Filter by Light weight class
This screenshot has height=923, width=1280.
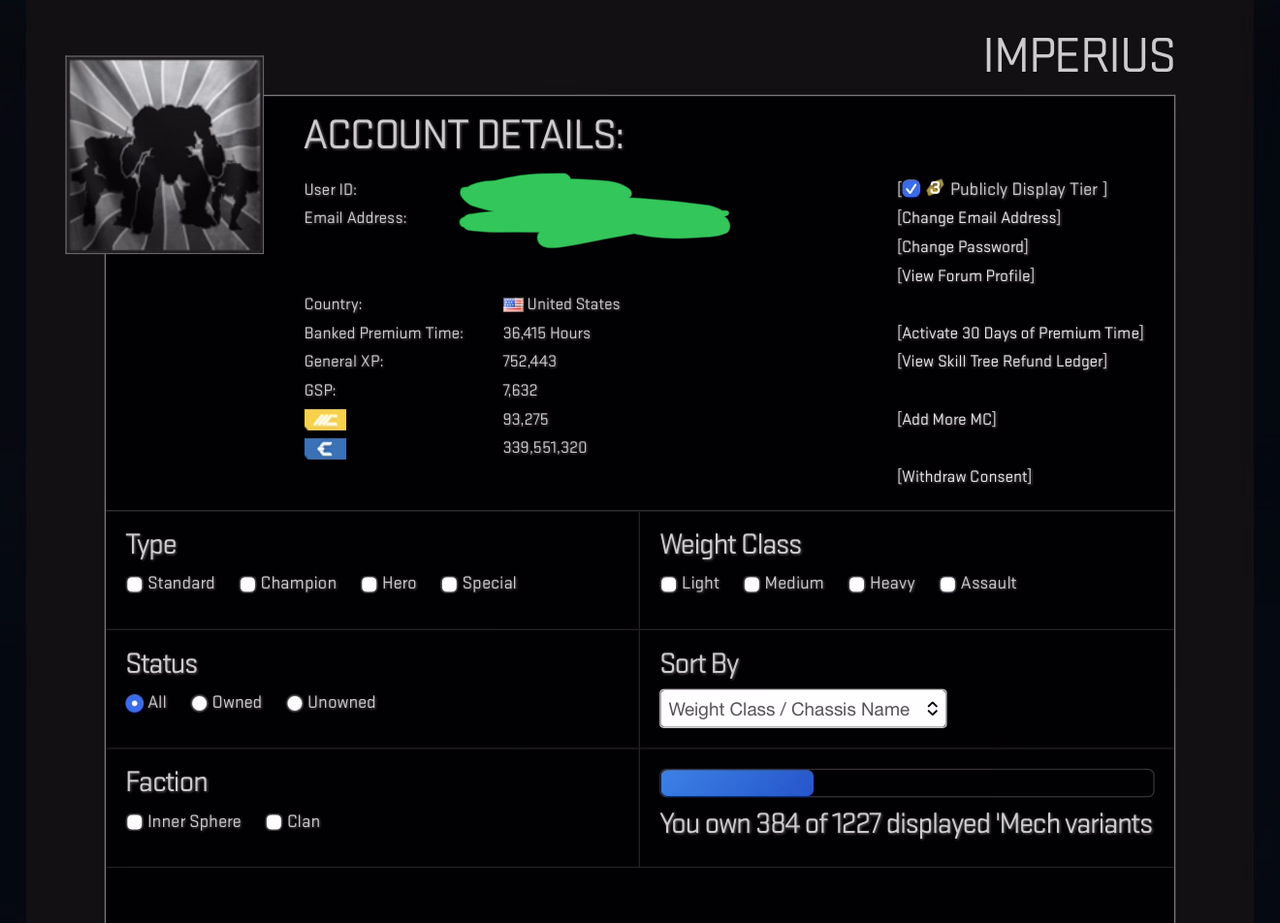[669, 584]
